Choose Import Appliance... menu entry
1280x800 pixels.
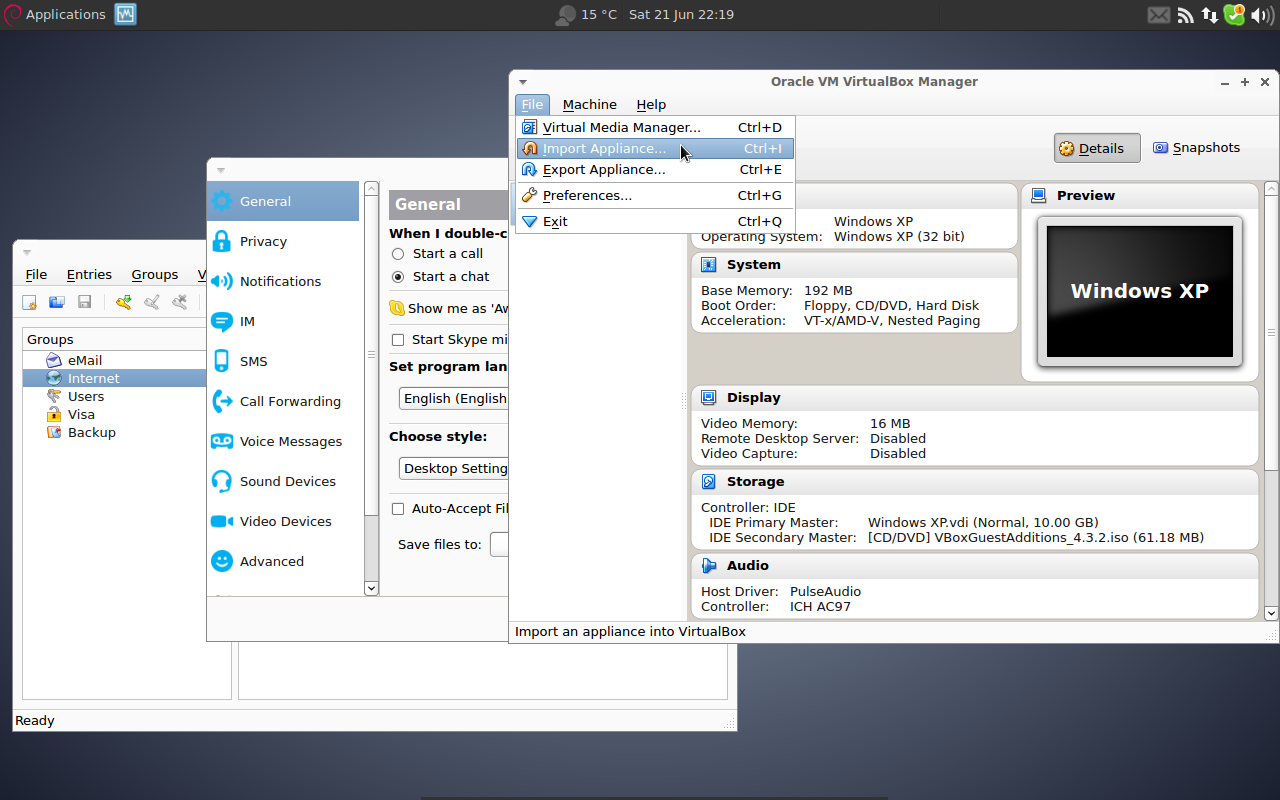655,148
